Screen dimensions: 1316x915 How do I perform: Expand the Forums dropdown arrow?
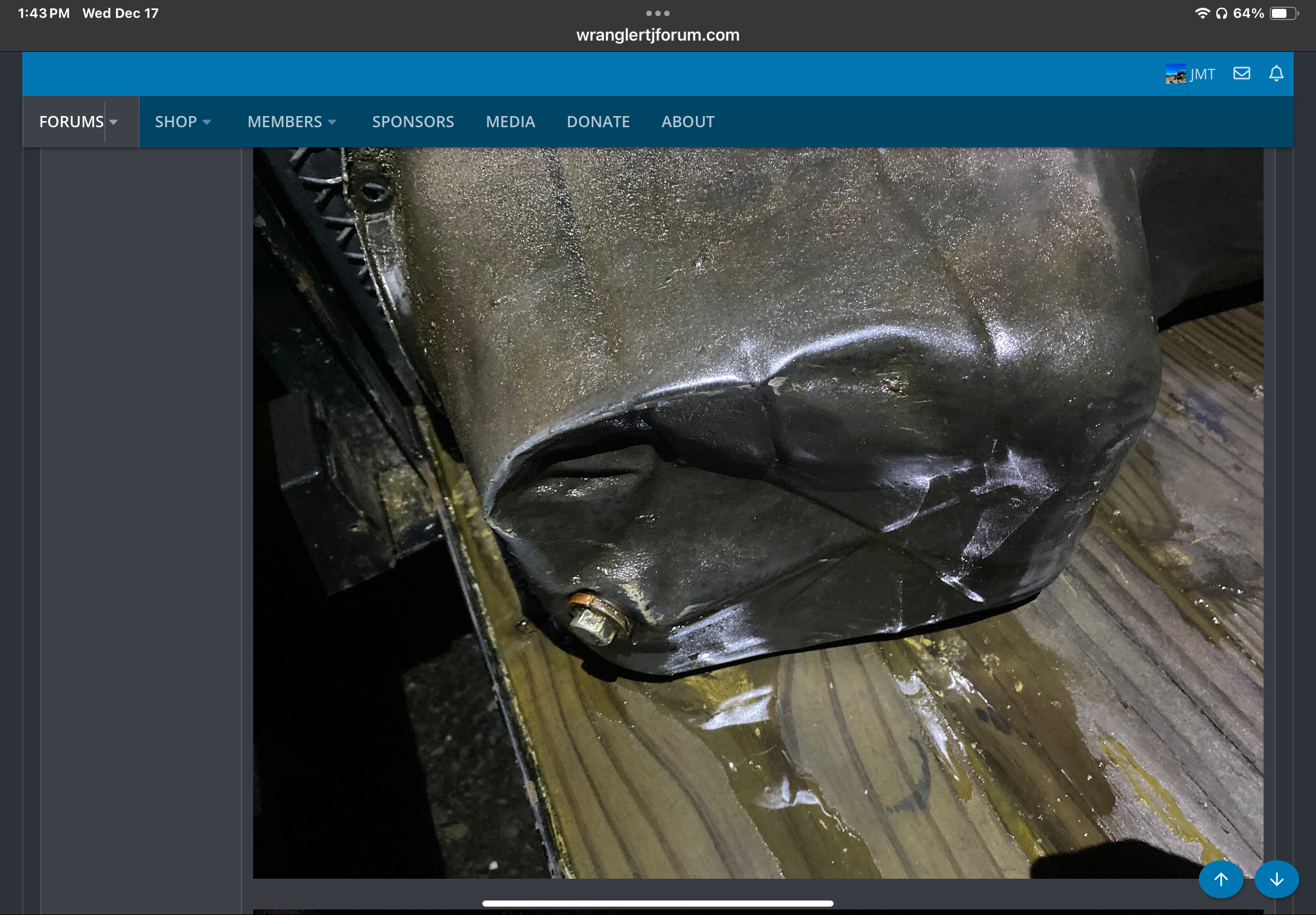pyautogui.click(x=113, y=122)
